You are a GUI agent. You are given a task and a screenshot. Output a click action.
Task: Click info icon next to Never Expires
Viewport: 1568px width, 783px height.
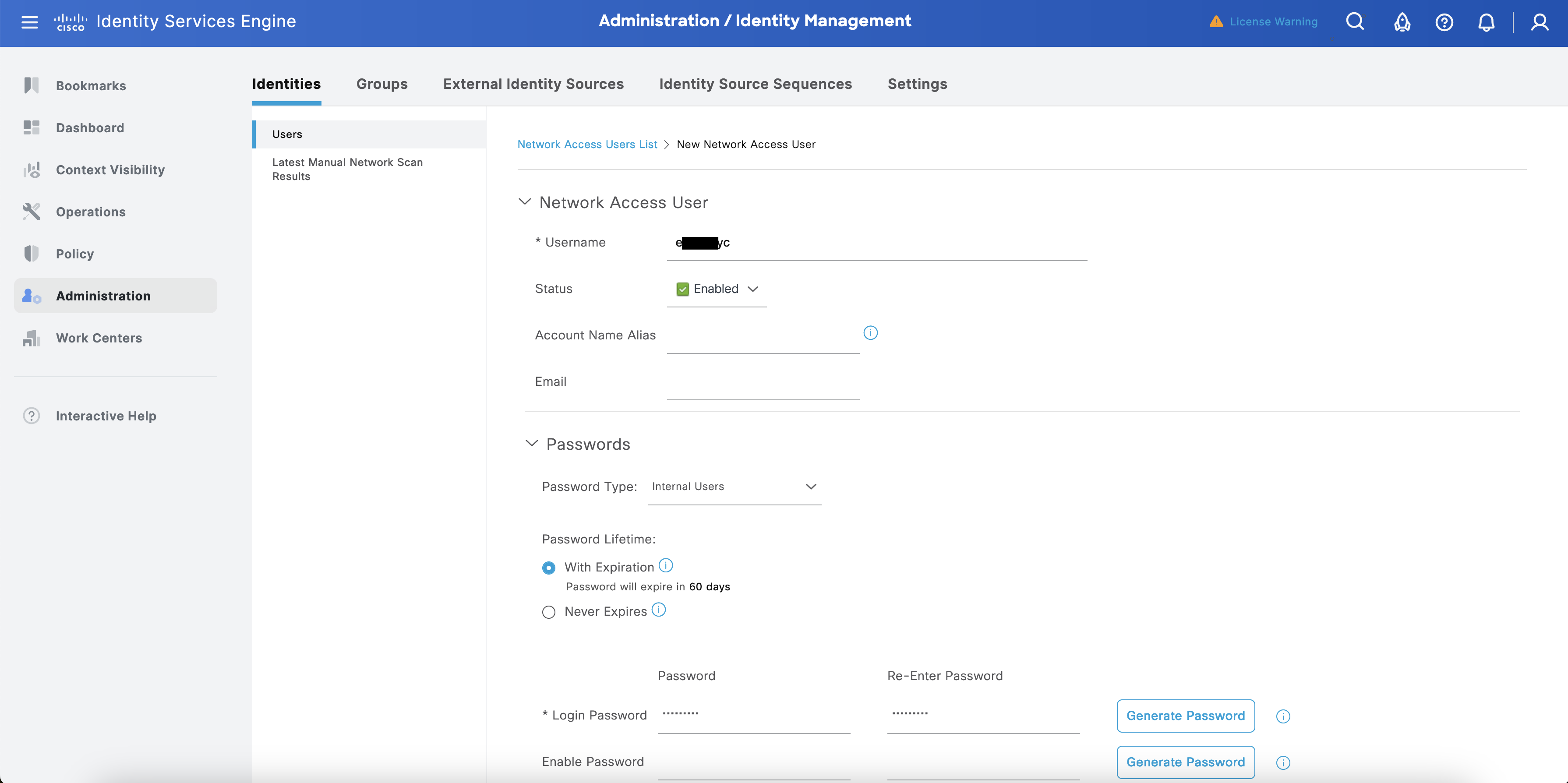coord(659,610)
